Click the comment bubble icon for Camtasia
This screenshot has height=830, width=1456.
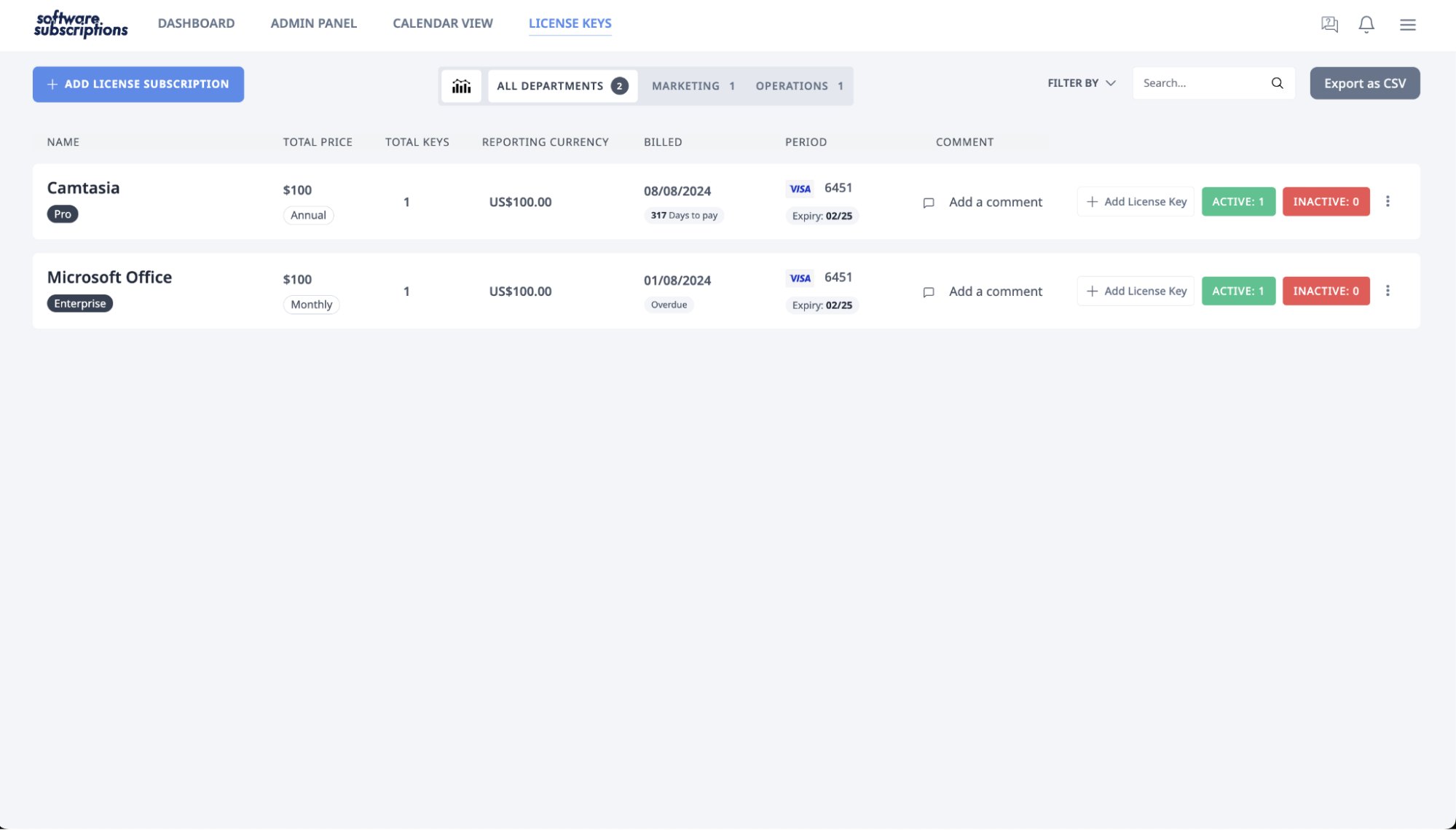[x=929, y=202]
